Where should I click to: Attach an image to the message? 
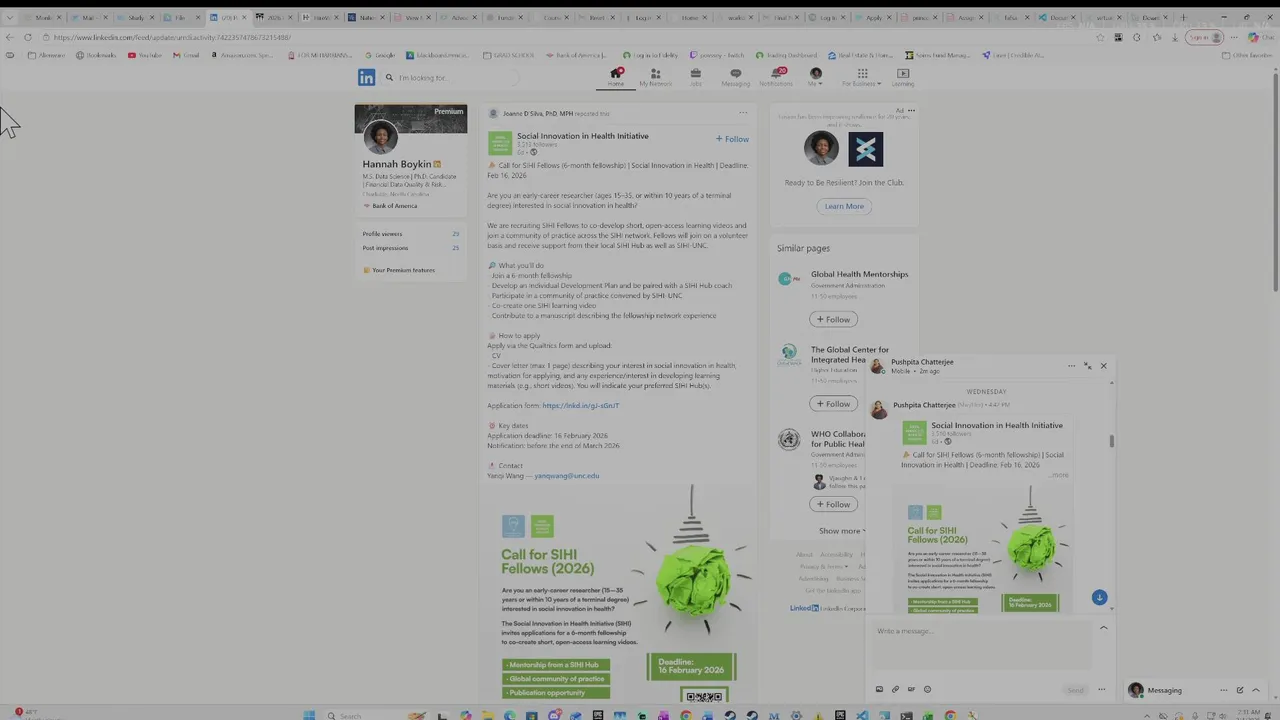[880, 689]
